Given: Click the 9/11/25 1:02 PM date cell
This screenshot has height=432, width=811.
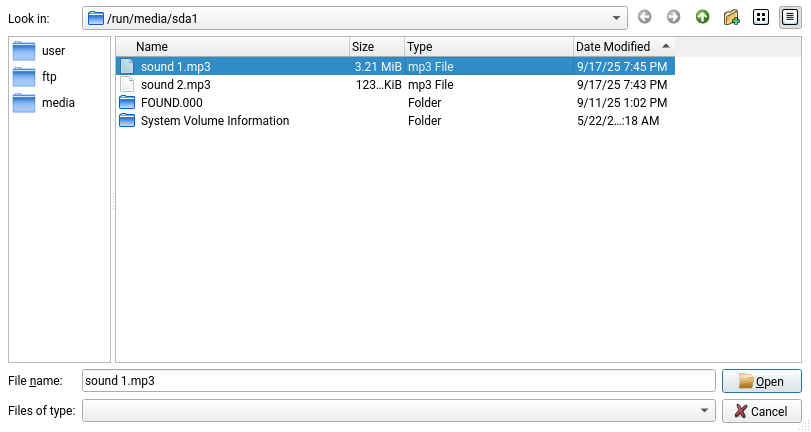Looking at the screenshot, I should (622, 103).
